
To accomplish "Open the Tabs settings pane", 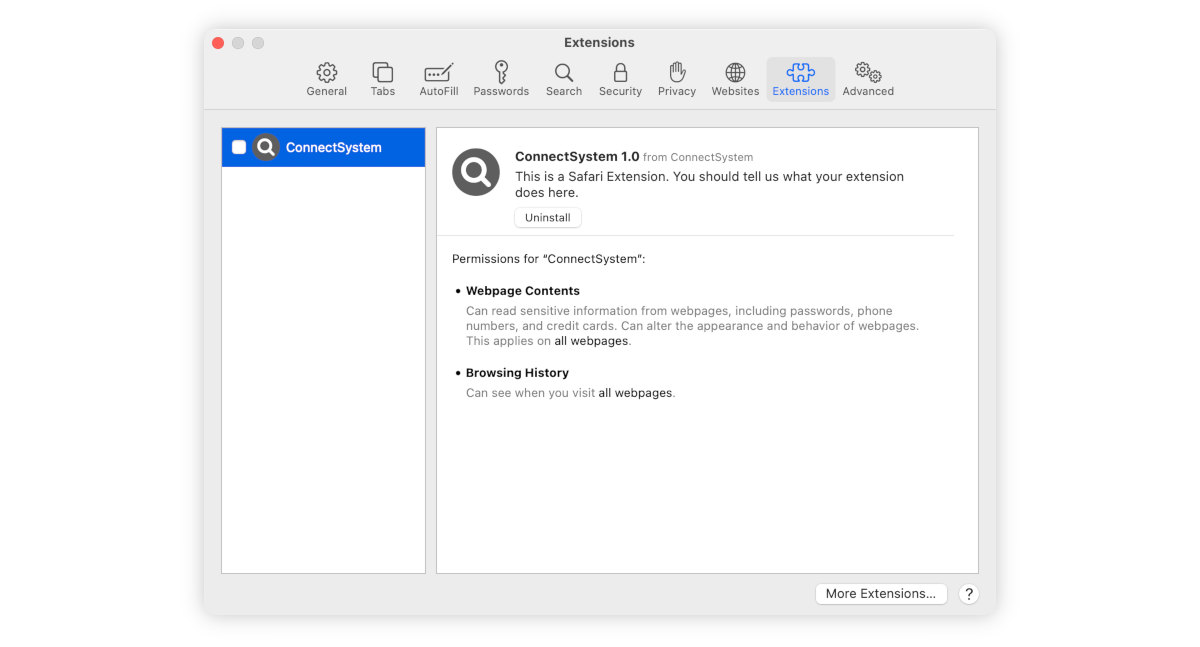I will (383, 78).
